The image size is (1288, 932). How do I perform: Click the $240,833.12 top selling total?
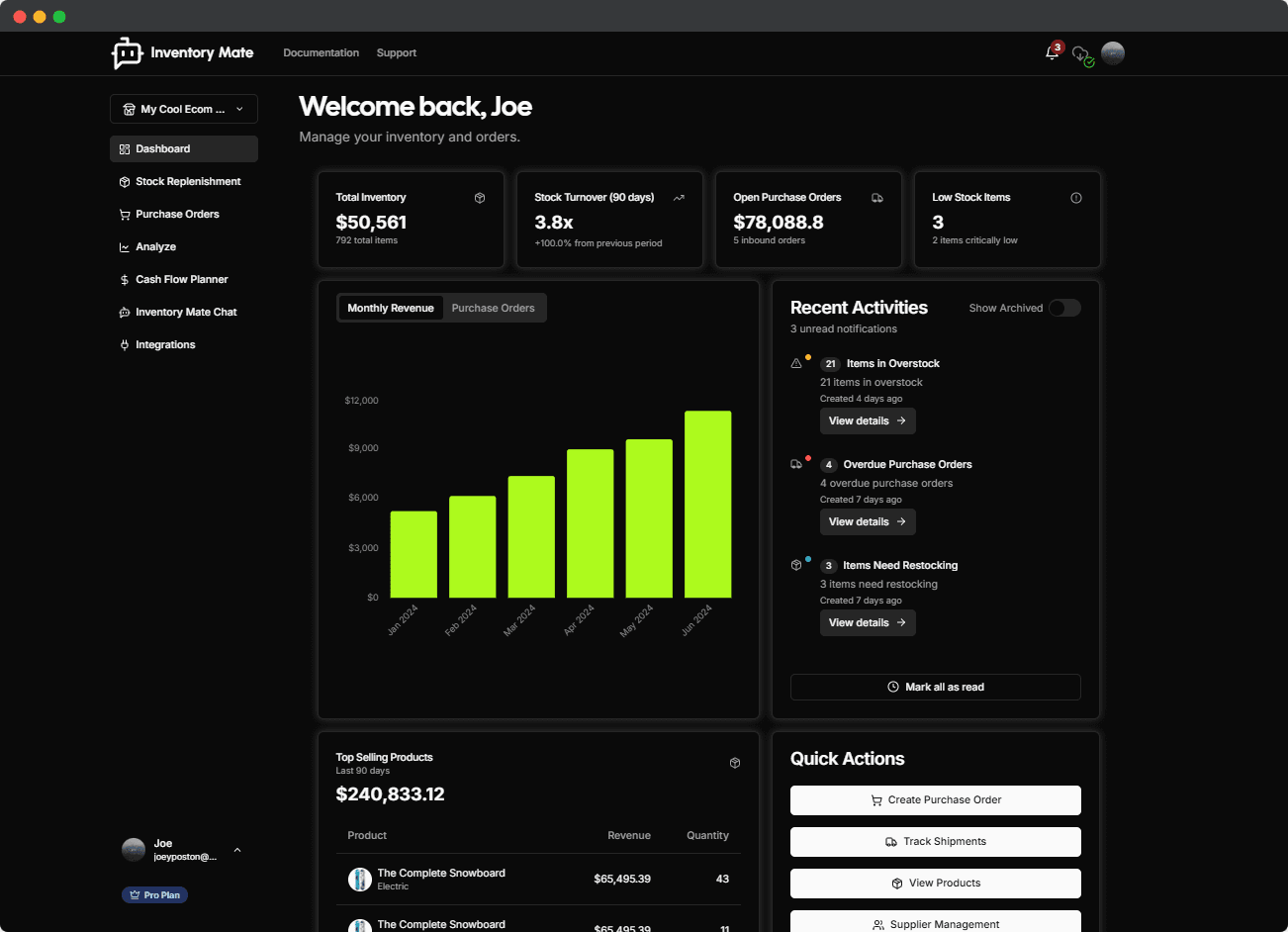click(390, 793)
